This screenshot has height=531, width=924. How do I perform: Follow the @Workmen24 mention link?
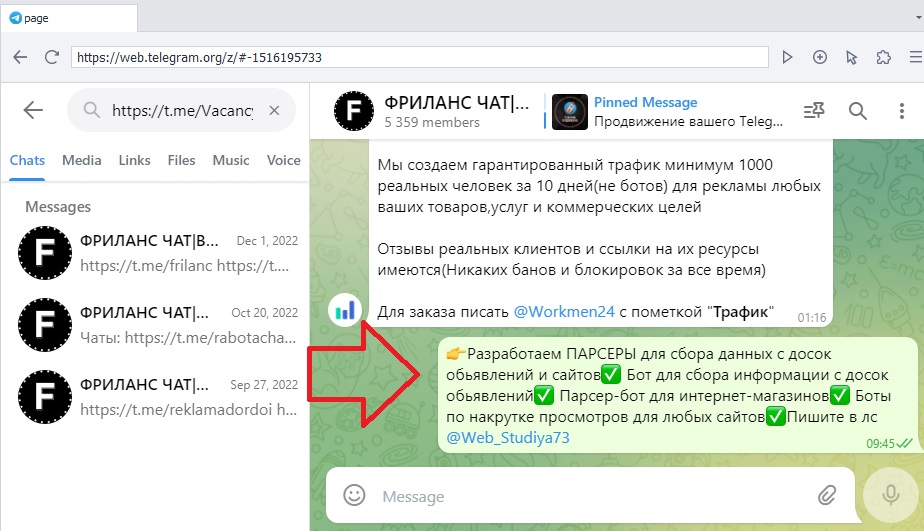coord(564,312)
